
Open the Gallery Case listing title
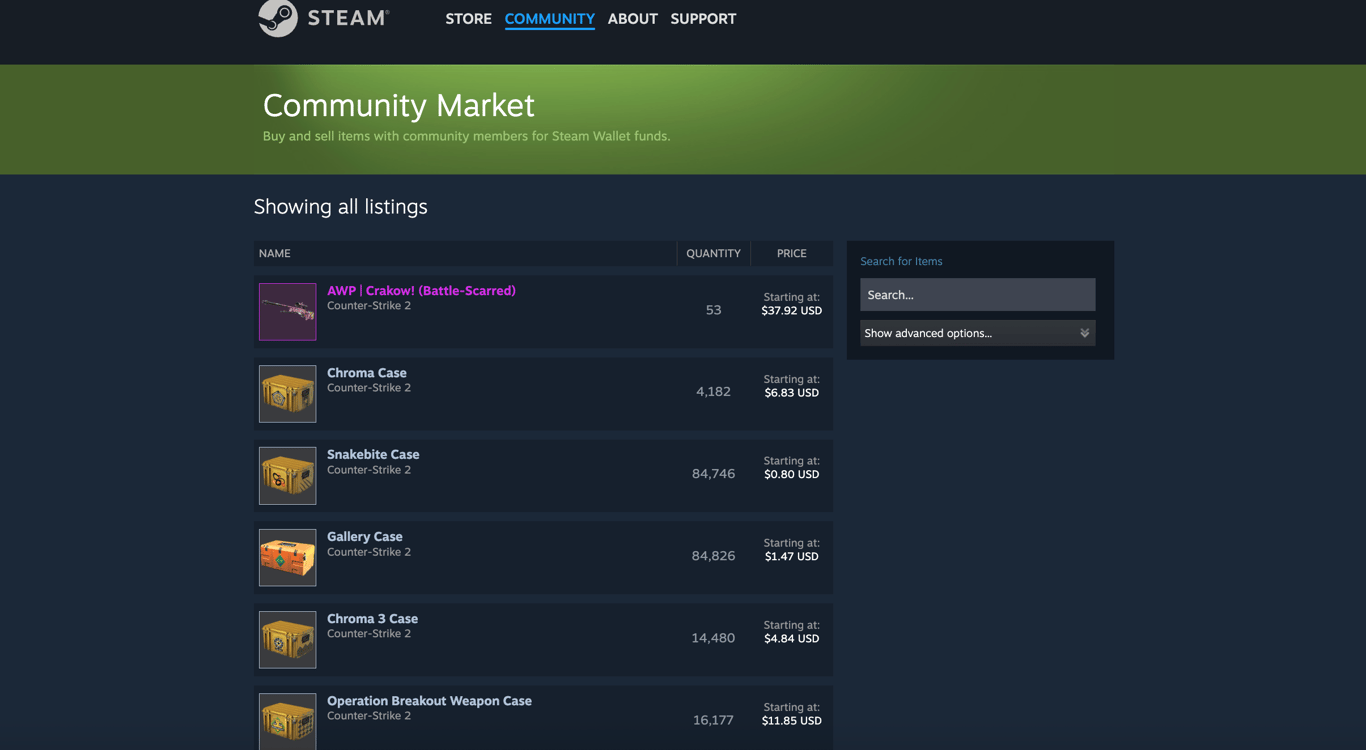tap(365, 537)
